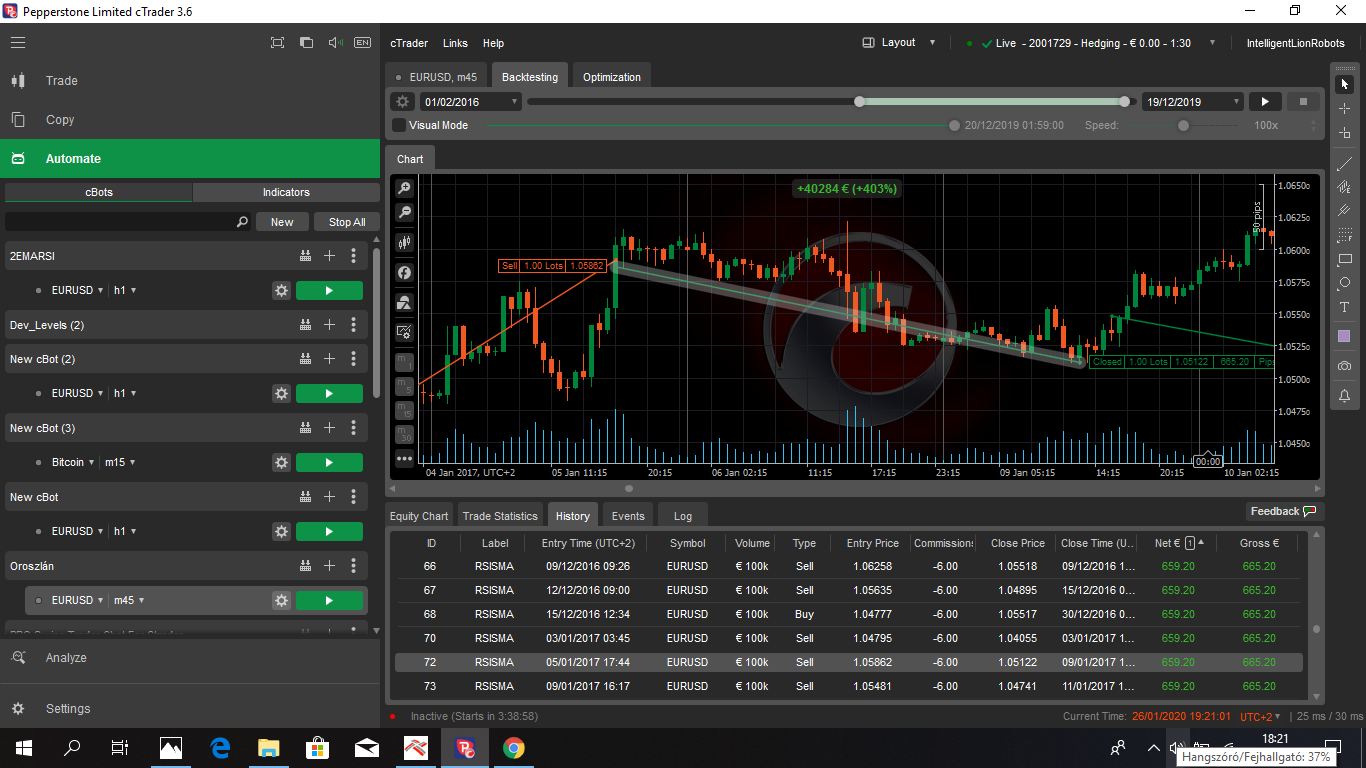The width and height of the screenshot is (1366, 768).
Task: Select the trend line drawing tool
Action: 1345,163
